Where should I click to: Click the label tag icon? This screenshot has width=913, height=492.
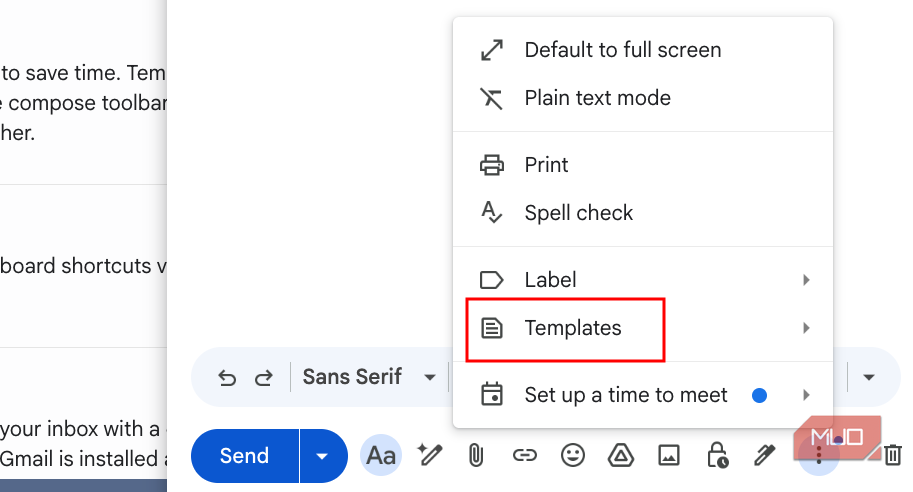coord(491,280)
